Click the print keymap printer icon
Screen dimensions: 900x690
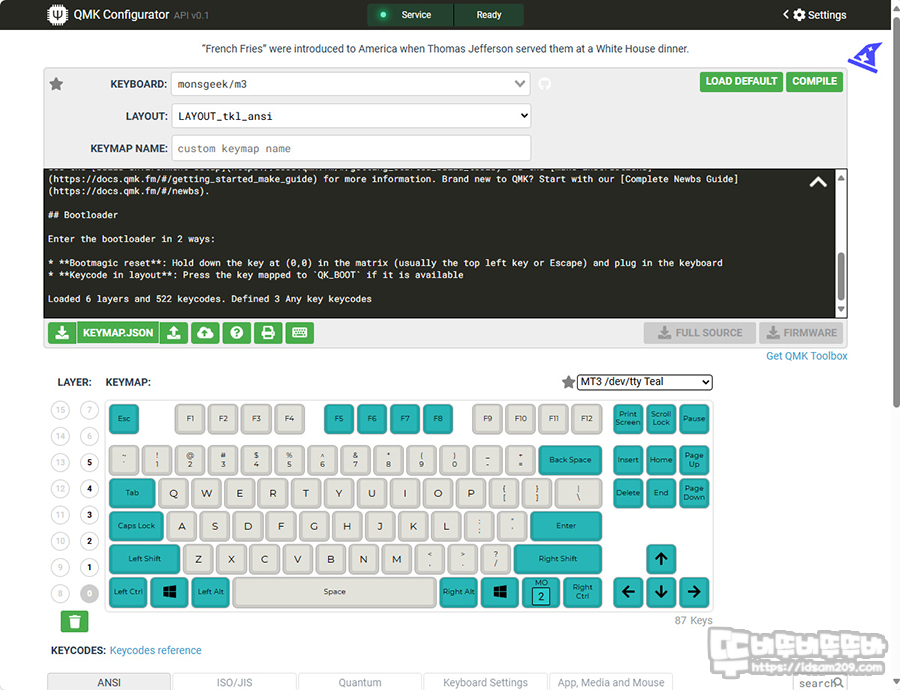[x=268, y=333]
